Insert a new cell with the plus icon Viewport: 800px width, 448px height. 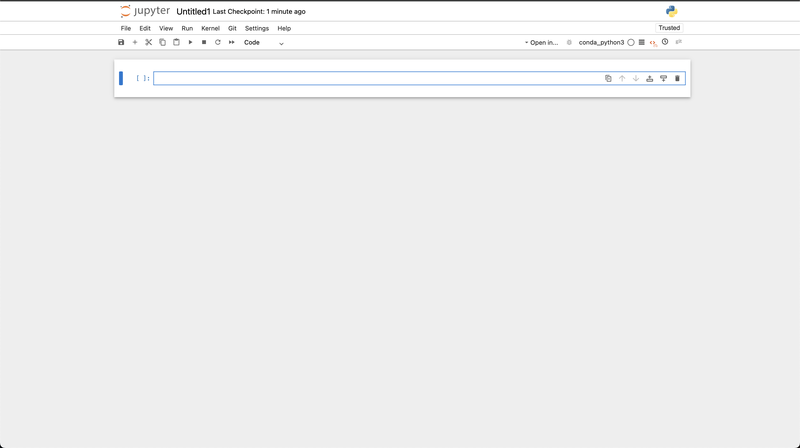135,42
